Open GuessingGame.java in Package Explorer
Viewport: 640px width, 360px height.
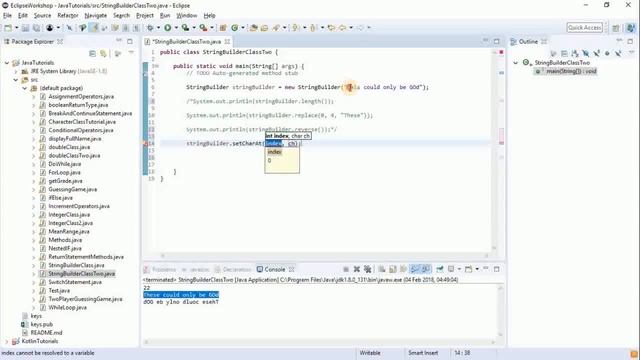click(x=73, y=189)
